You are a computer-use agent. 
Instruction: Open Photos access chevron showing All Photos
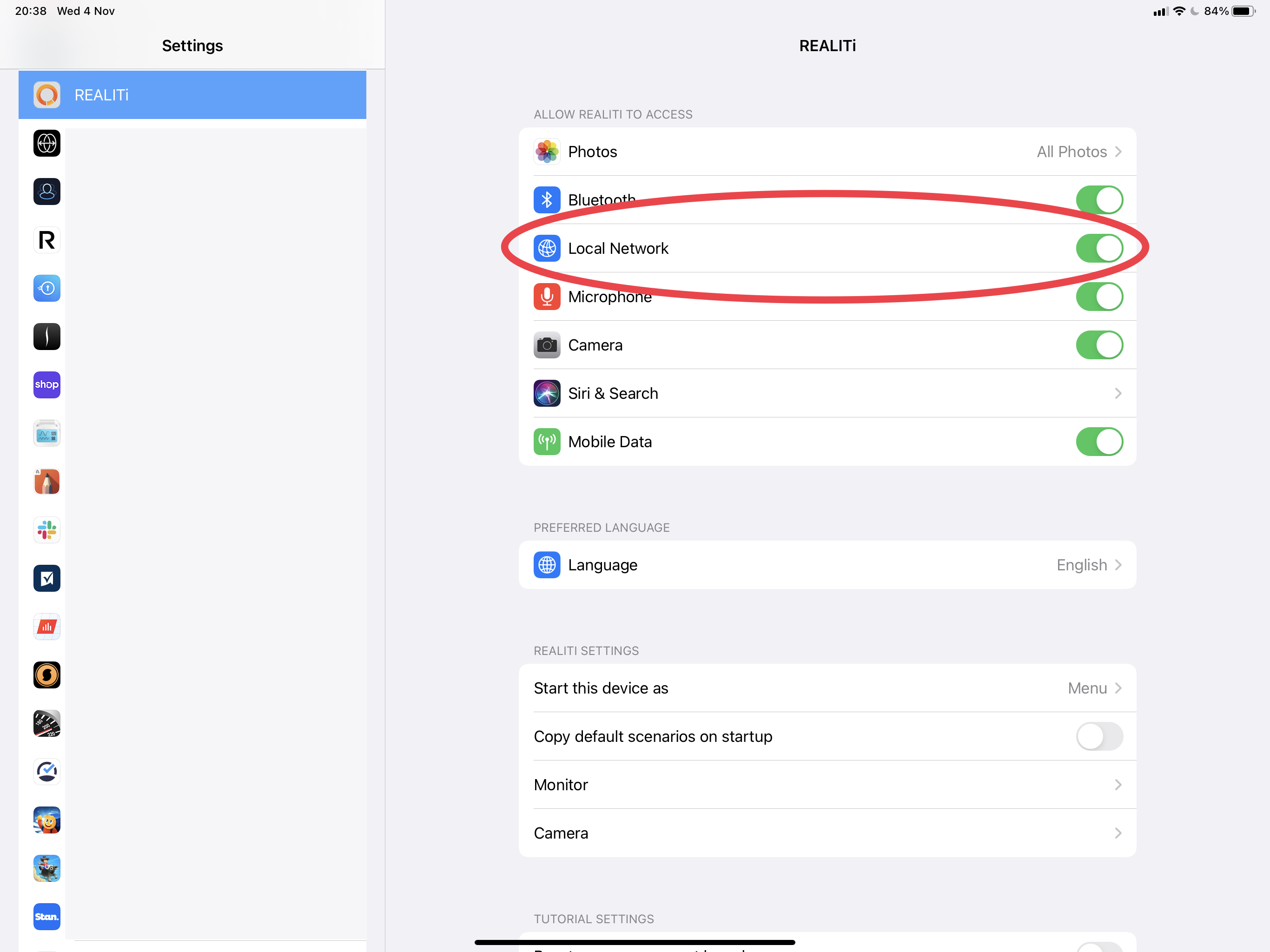(1117, 152)
